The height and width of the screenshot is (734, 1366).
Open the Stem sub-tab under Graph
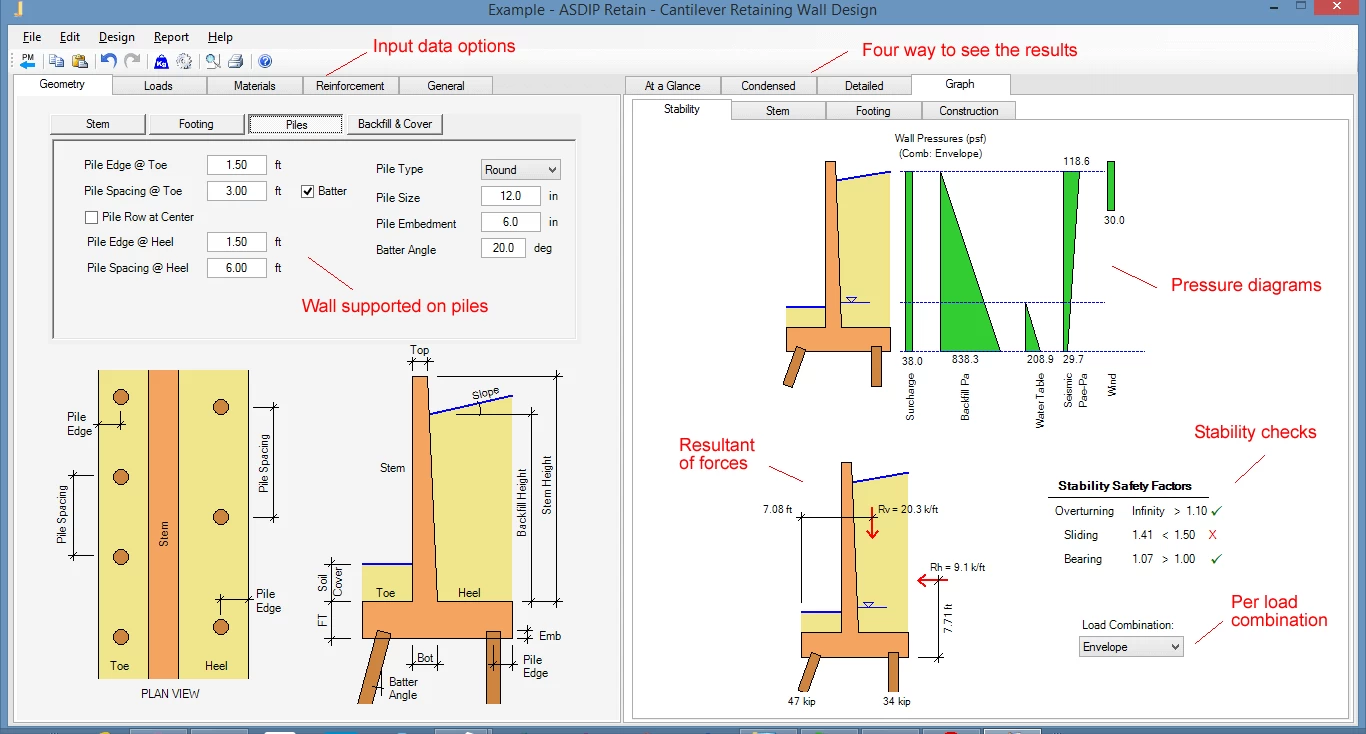(x=778, y=111)
